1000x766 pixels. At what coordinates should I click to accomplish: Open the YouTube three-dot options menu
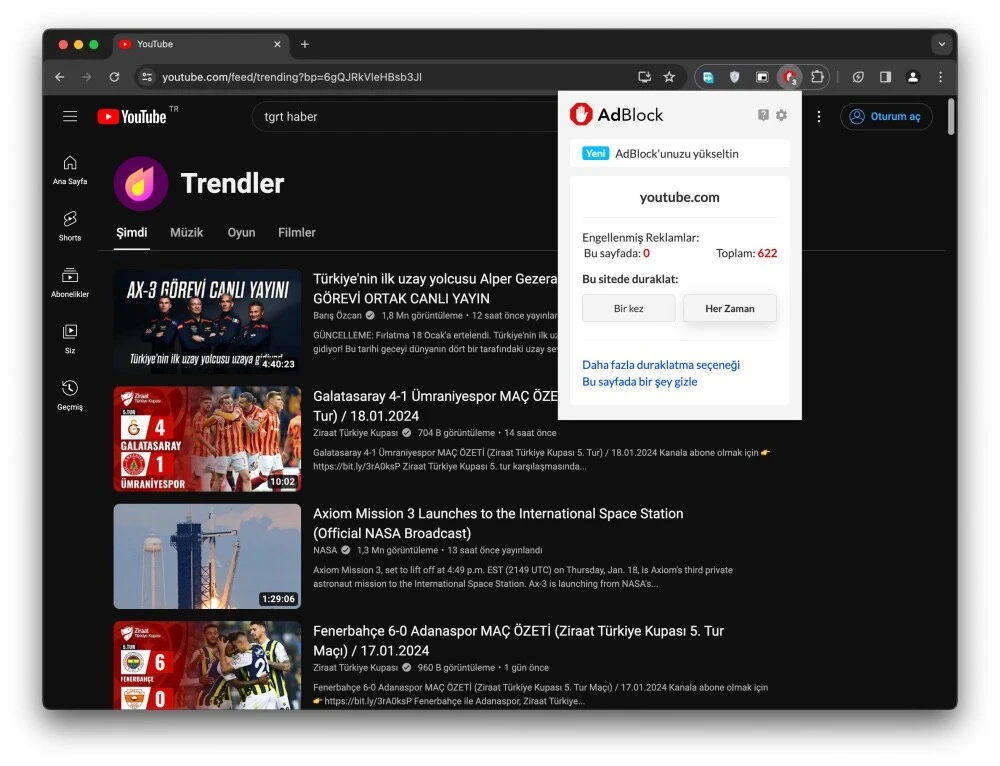[819, 116]
